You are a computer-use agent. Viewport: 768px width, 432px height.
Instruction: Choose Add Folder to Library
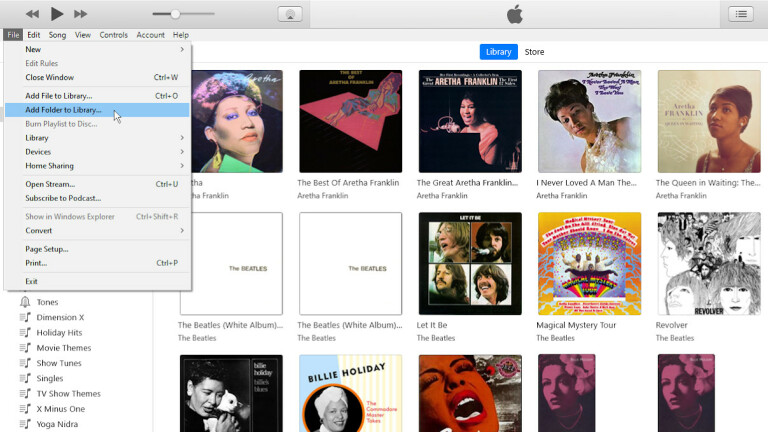pos(97,110)
